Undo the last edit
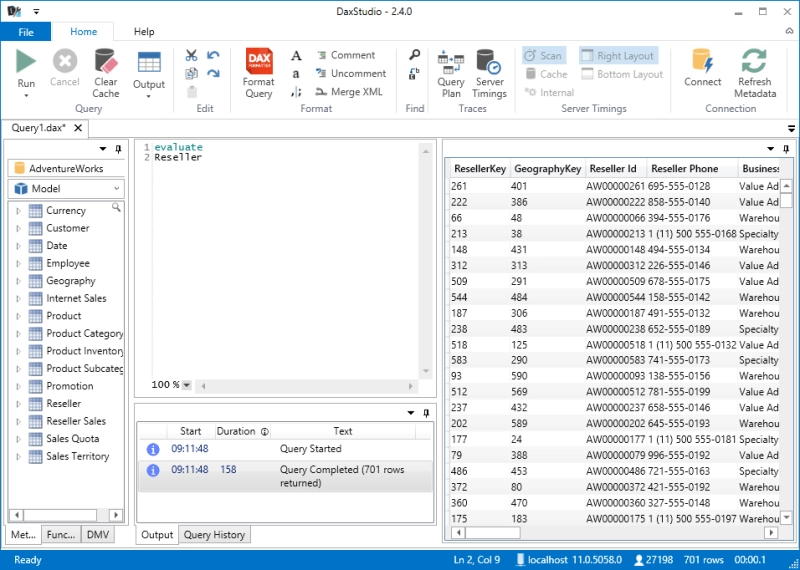The image size is (800, 570). pyautogui.click(x=213, y=55)
